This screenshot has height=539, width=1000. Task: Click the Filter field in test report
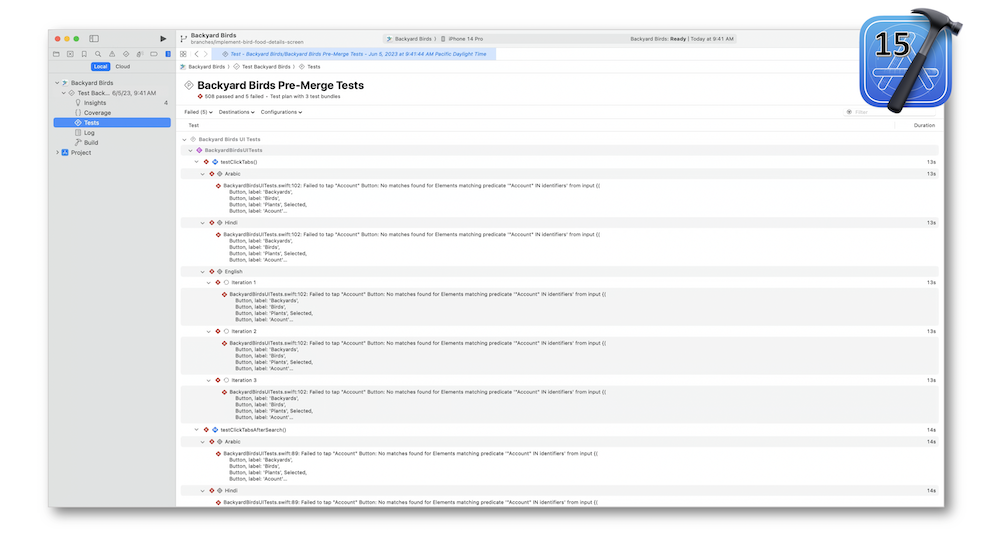click(890, 112)
